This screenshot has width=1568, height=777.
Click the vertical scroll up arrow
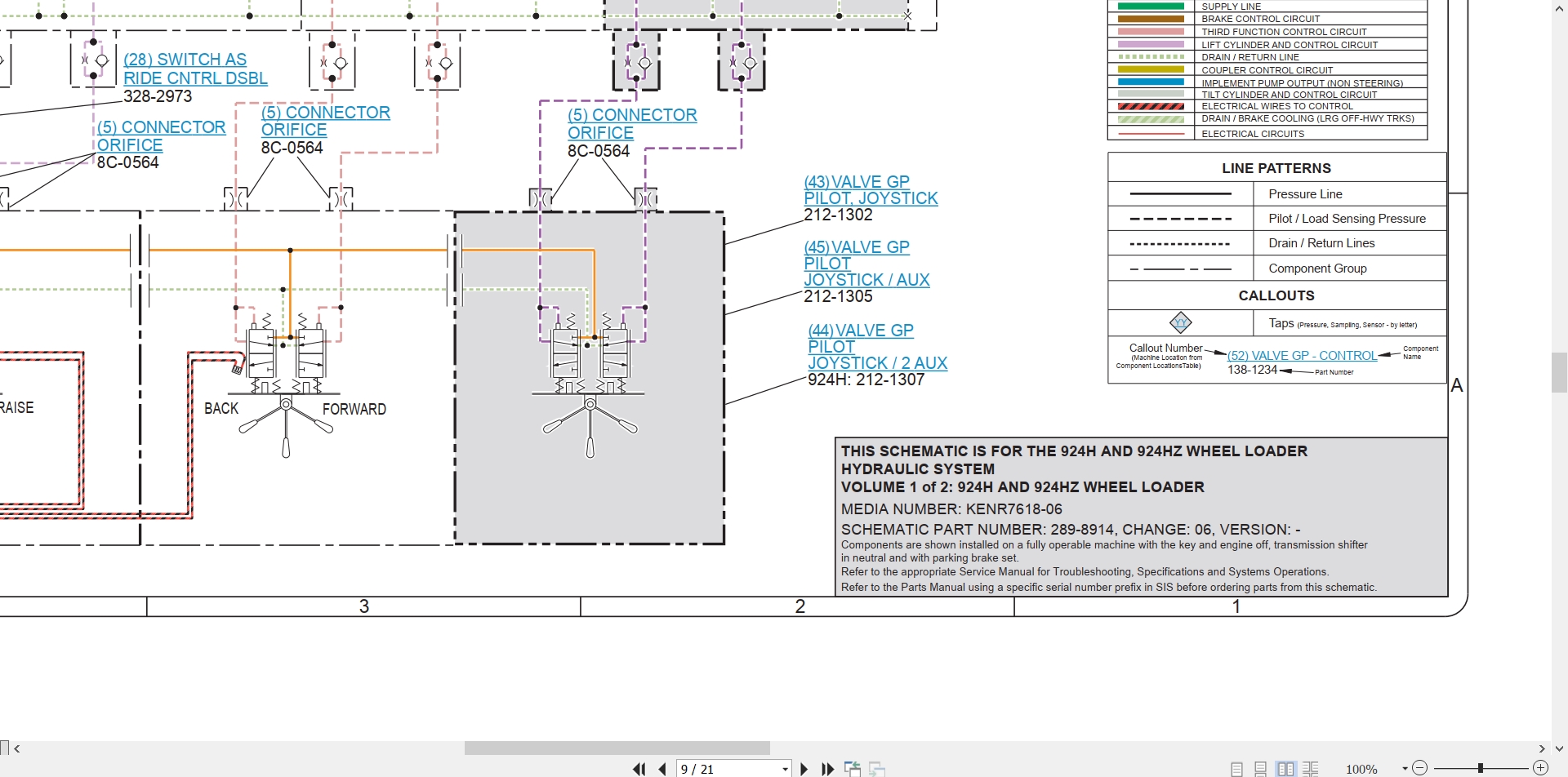pos(1559,7)
